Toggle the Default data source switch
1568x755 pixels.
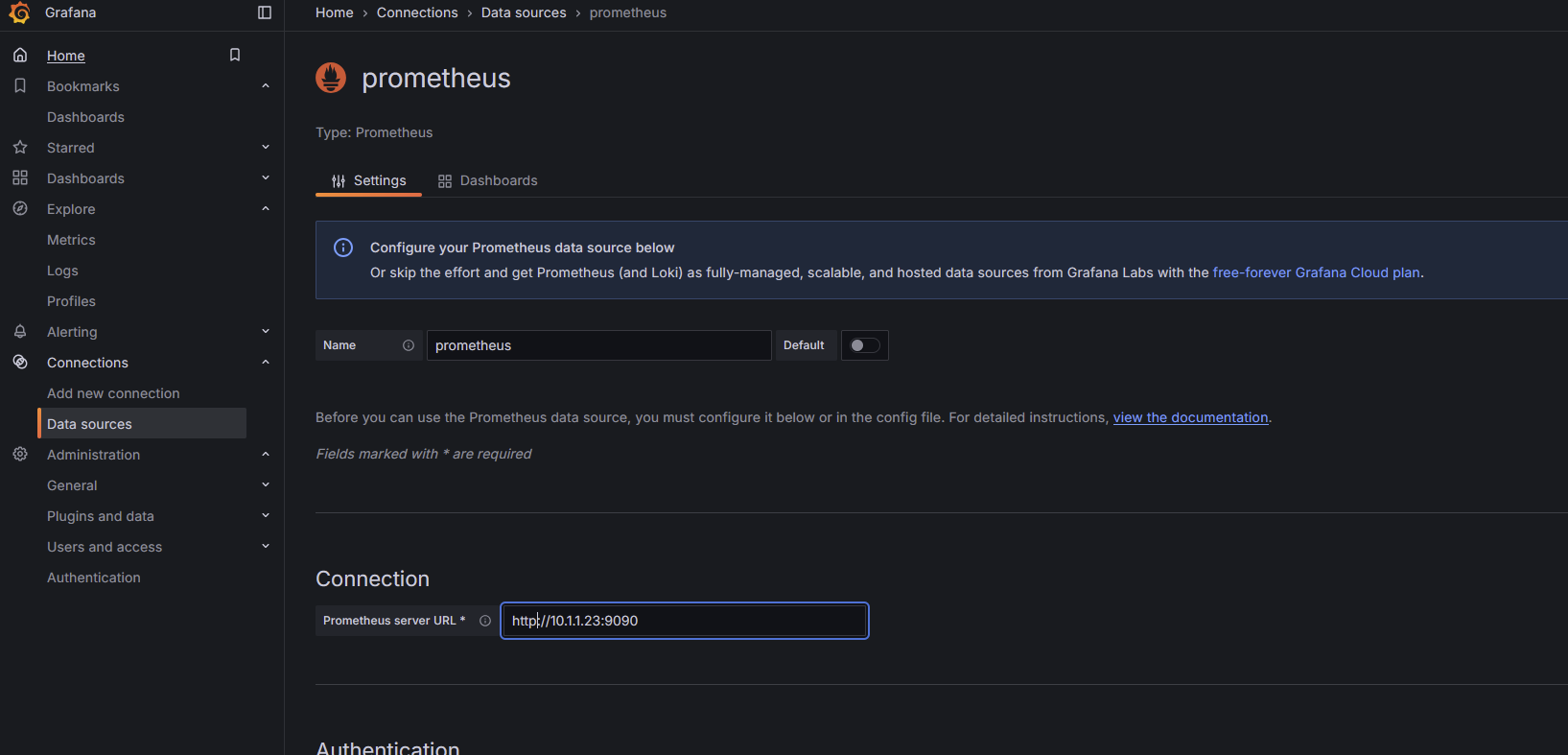pos(865,345)
